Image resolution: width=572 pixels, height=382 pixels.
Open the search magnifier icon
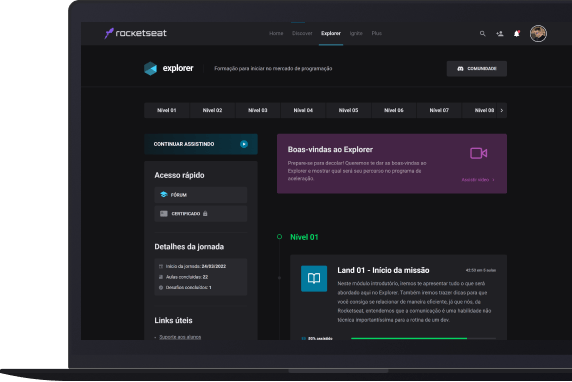coord(482,34)
